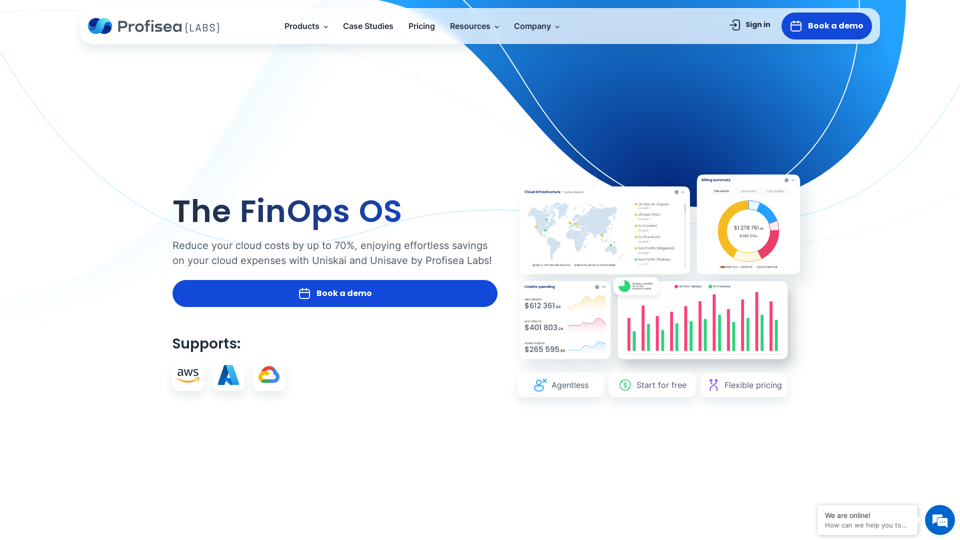This screenshot has width=960, height=540.
Task: Click the Cloud infrastructure world map card
Action: 605,230
